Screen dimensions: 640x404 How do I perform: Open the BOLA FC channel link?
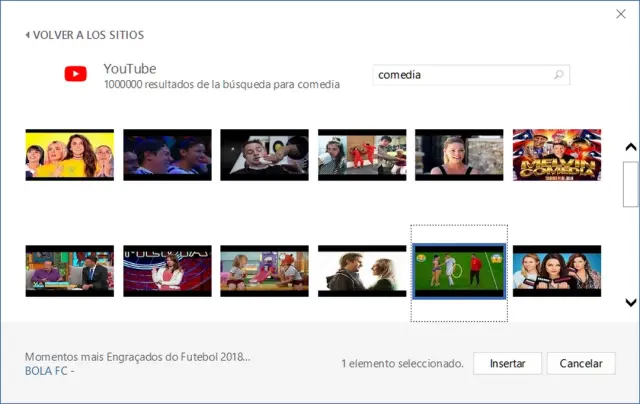pyautogui.click(x=47, y=371)
